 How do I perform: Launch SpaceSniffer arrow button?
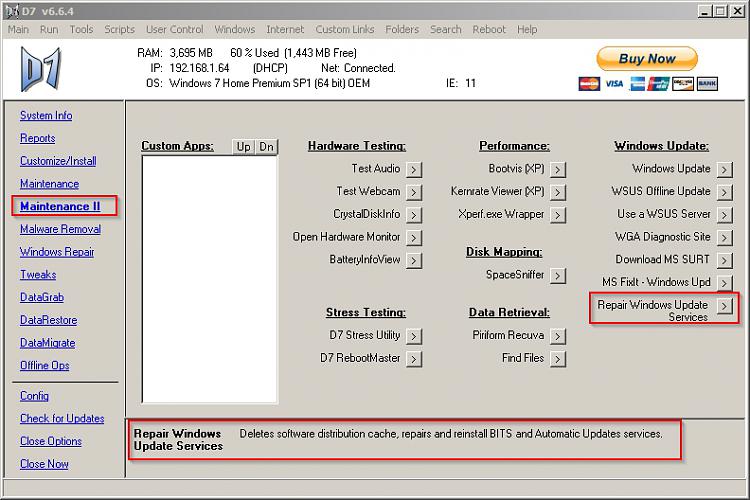point(558,276)
